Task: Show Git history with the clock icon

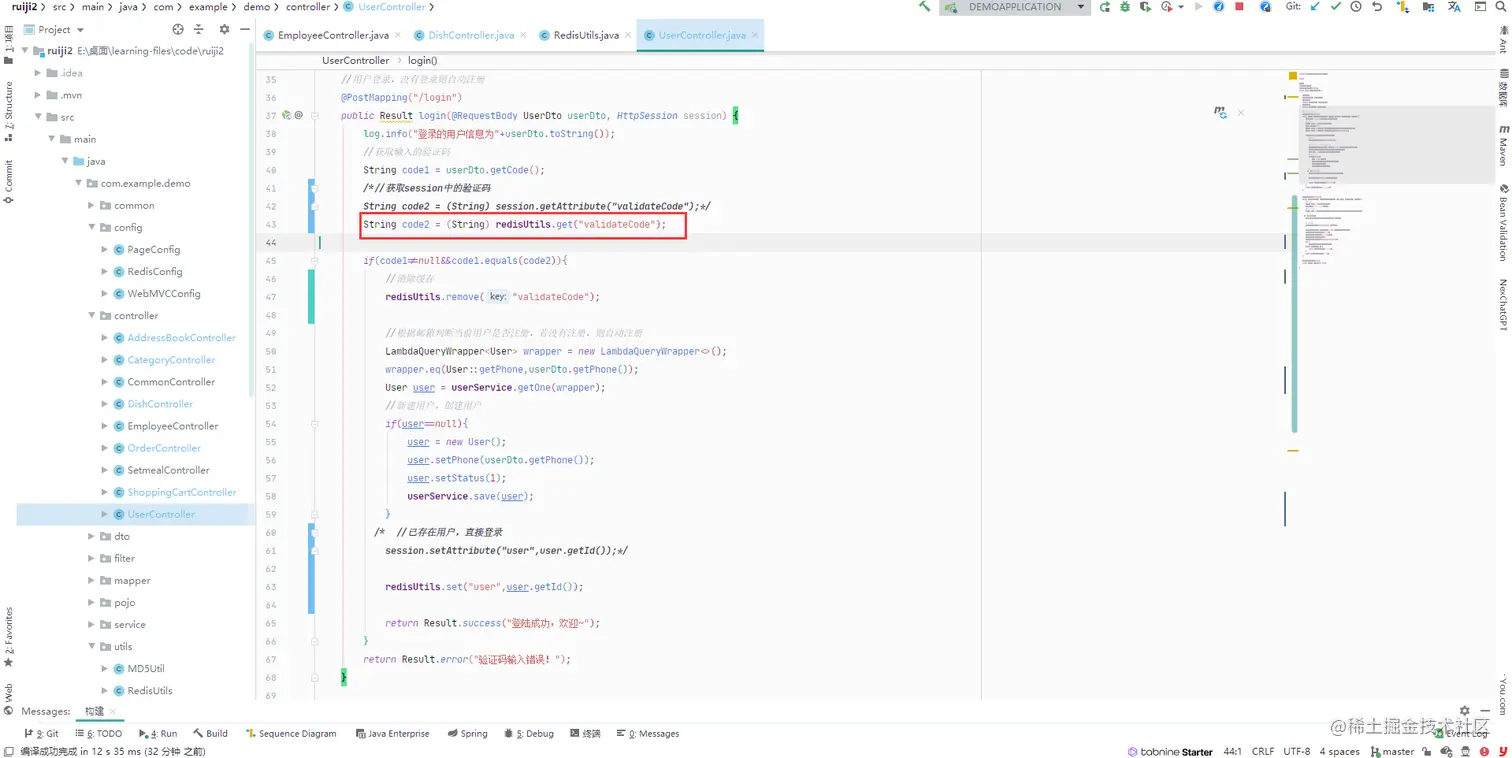Action: coord(1356,7)
